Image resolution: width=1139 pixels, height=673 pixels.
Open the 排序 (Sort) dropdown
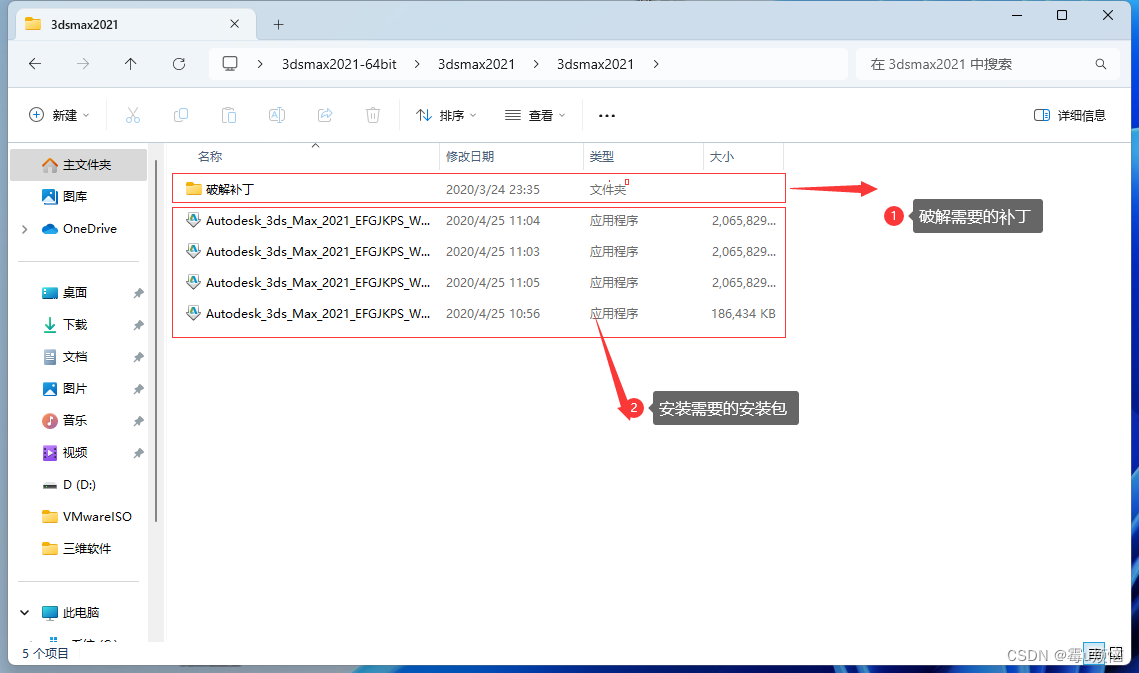click(445, 115)
